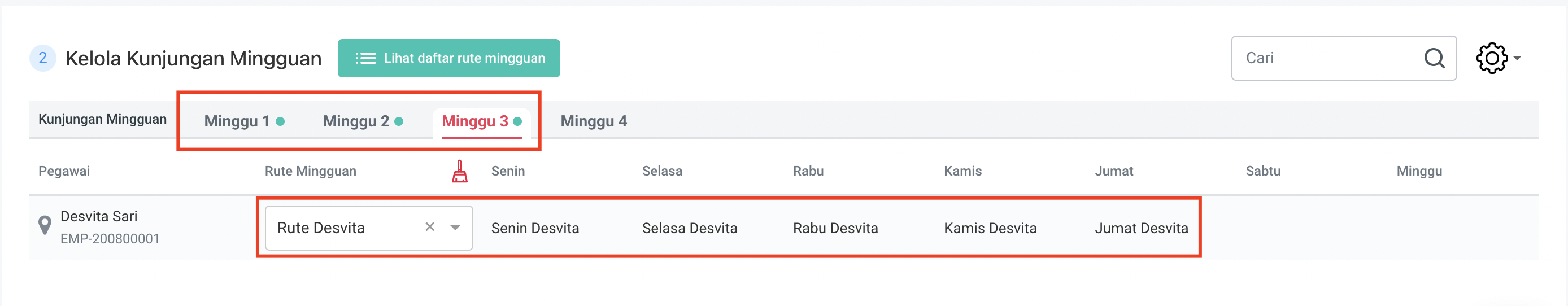
Task: Click the broom clear-route icon
Action: pos(460,172)
